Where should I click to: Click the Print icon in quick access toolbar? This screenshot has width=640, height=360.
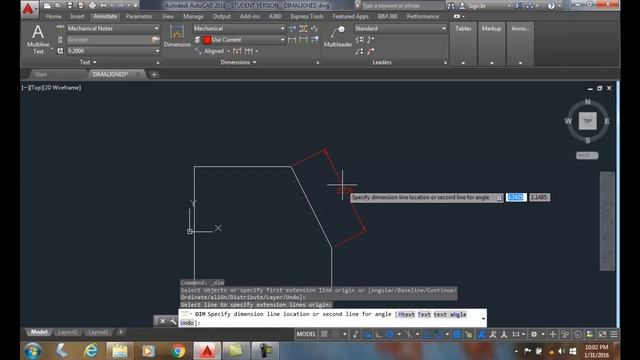tap(92, 6)
